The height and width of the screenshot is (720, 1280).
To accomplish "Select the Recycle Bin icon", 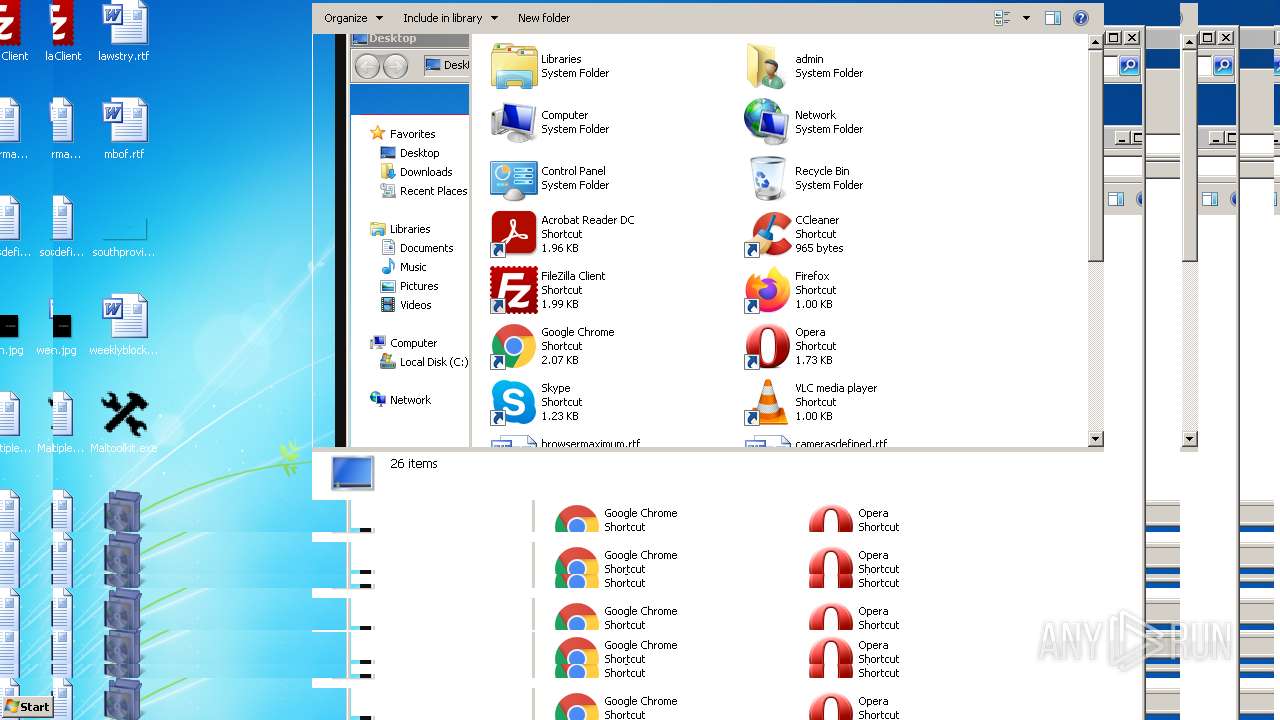I will (768, 178).
